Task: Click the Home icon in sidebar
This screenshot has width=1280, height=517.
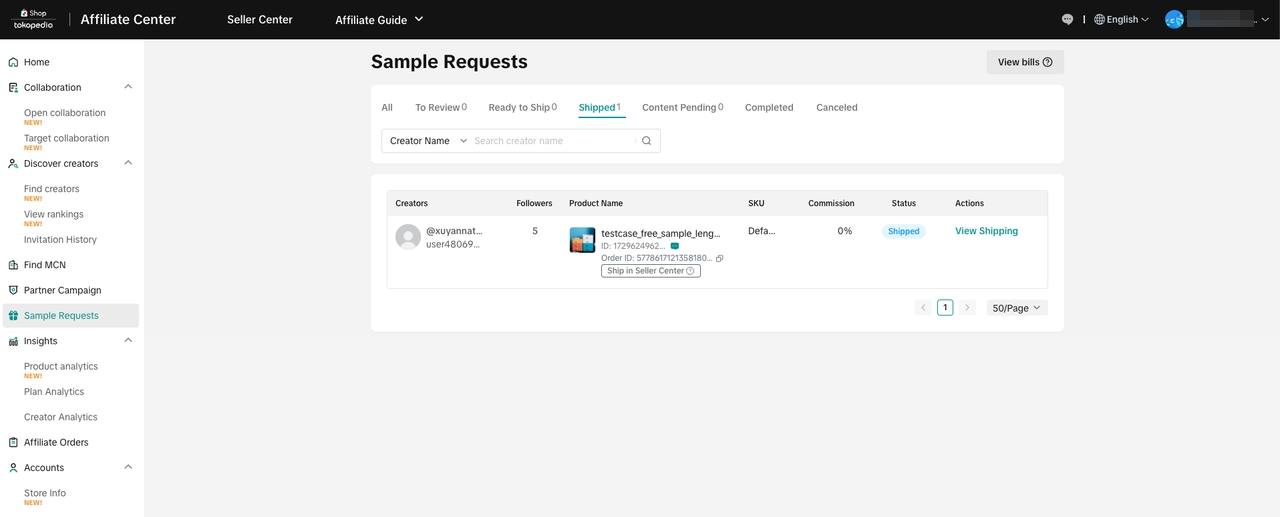Action: (x=13, y=62)
